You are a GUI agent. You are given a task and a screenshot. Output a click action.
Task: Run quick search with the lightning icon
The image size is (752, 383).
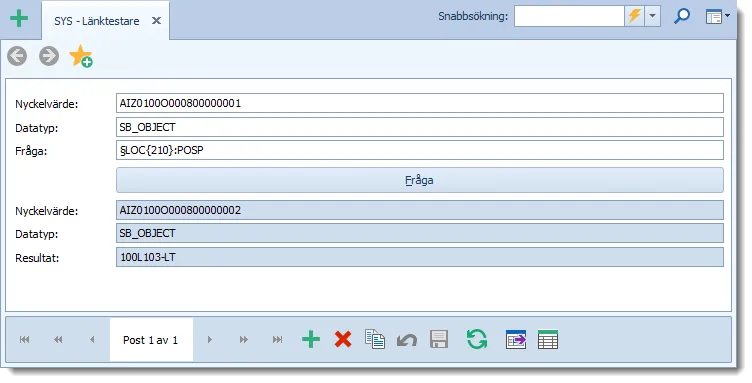634,16
